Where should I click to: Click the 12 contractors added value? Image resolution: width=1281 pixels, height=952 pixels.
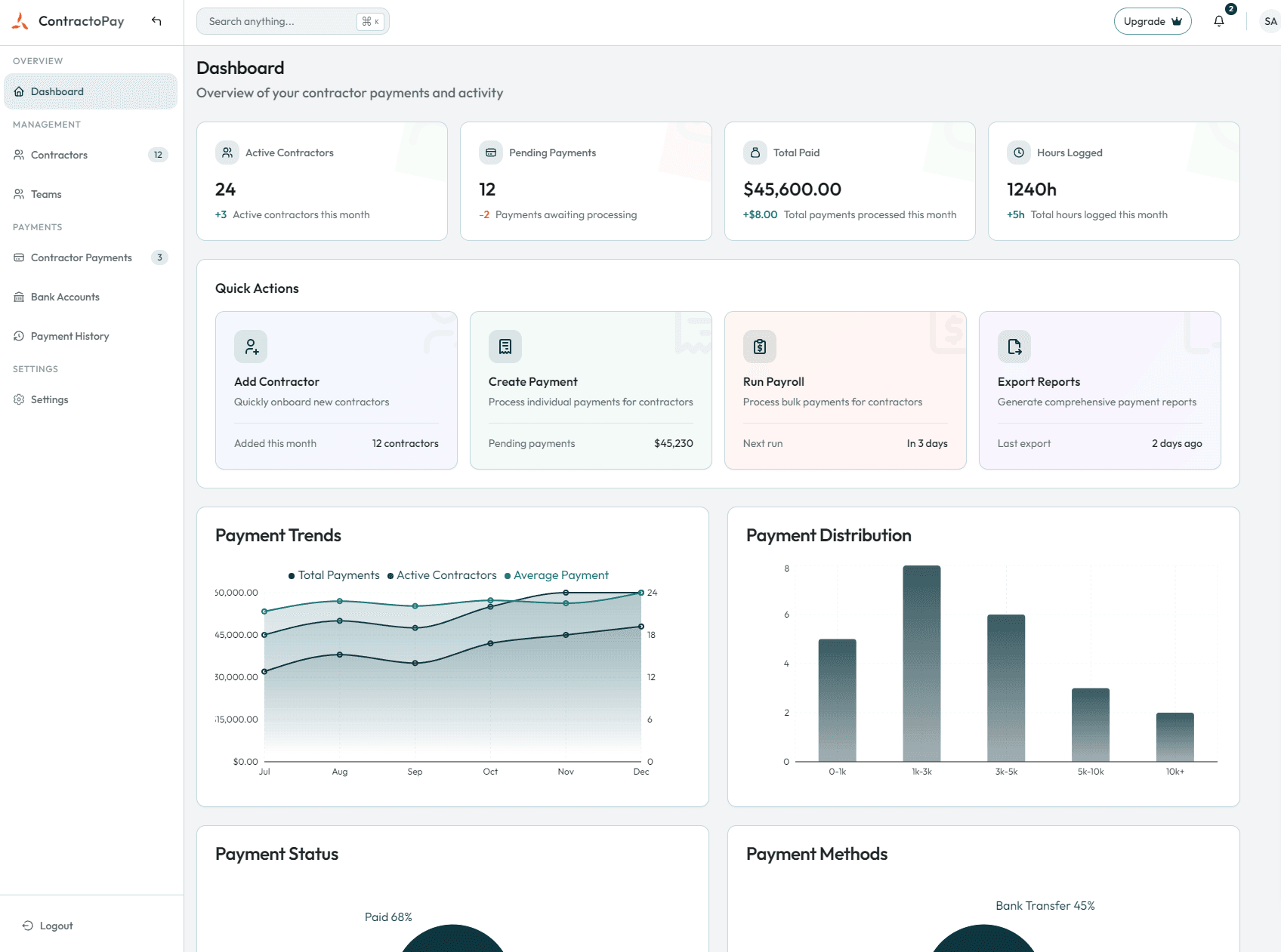(x=406, y=443)
